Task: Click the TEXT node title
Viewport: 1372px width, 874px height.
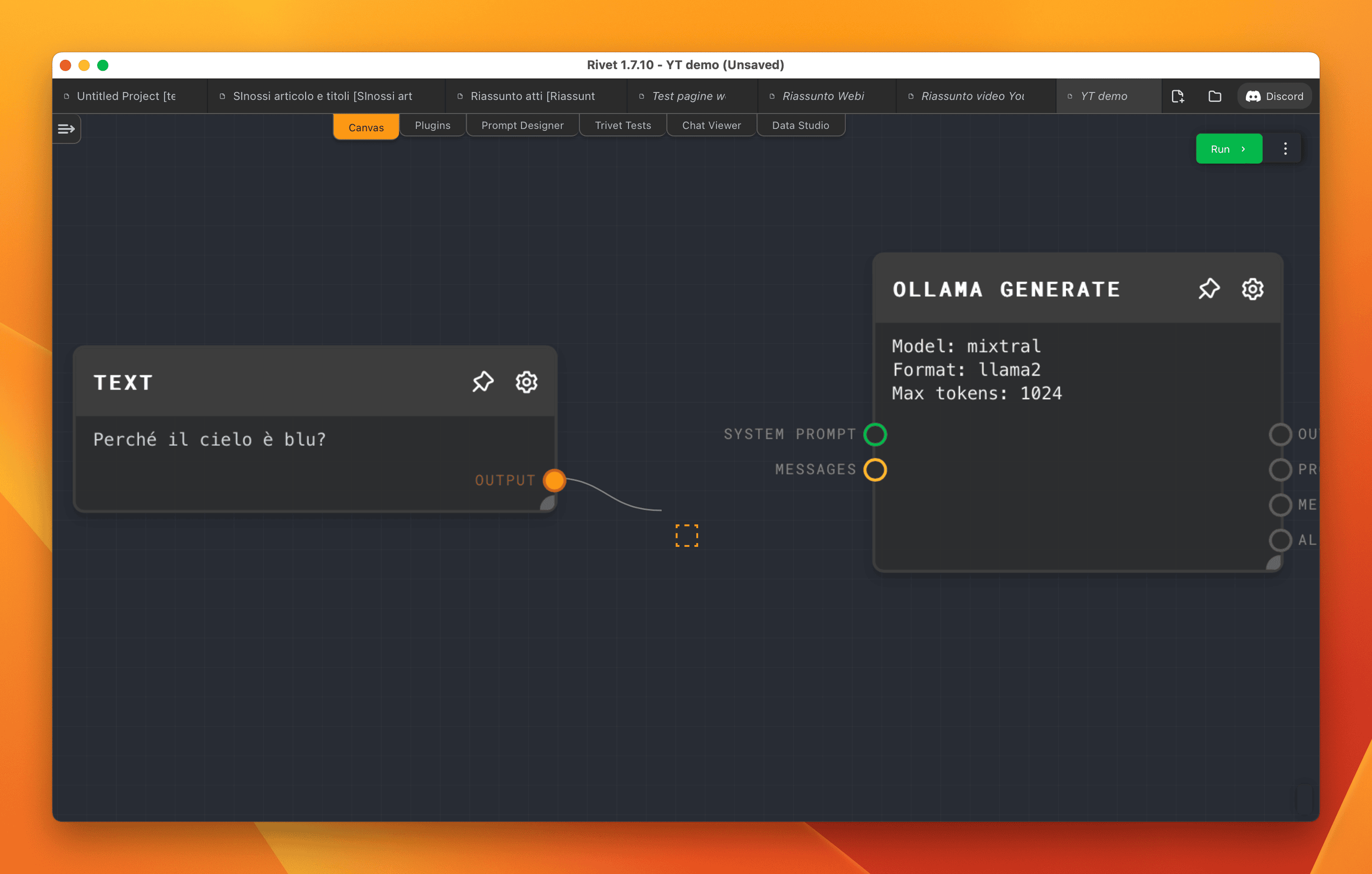Action: (x=123, y=382)
